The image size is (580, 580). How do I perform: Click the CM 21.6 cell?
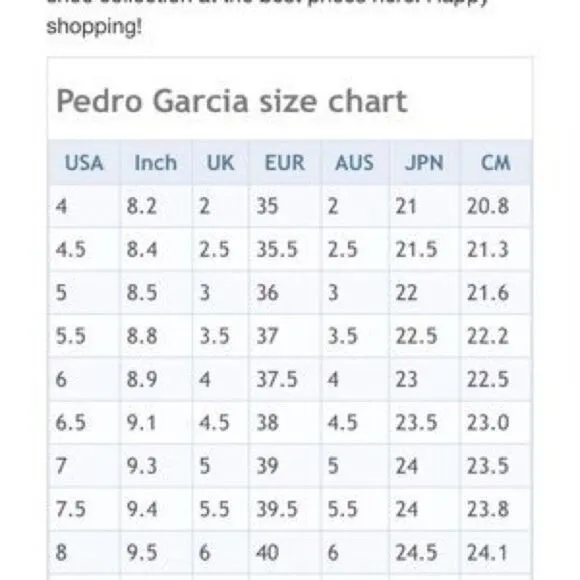point(496,293)
